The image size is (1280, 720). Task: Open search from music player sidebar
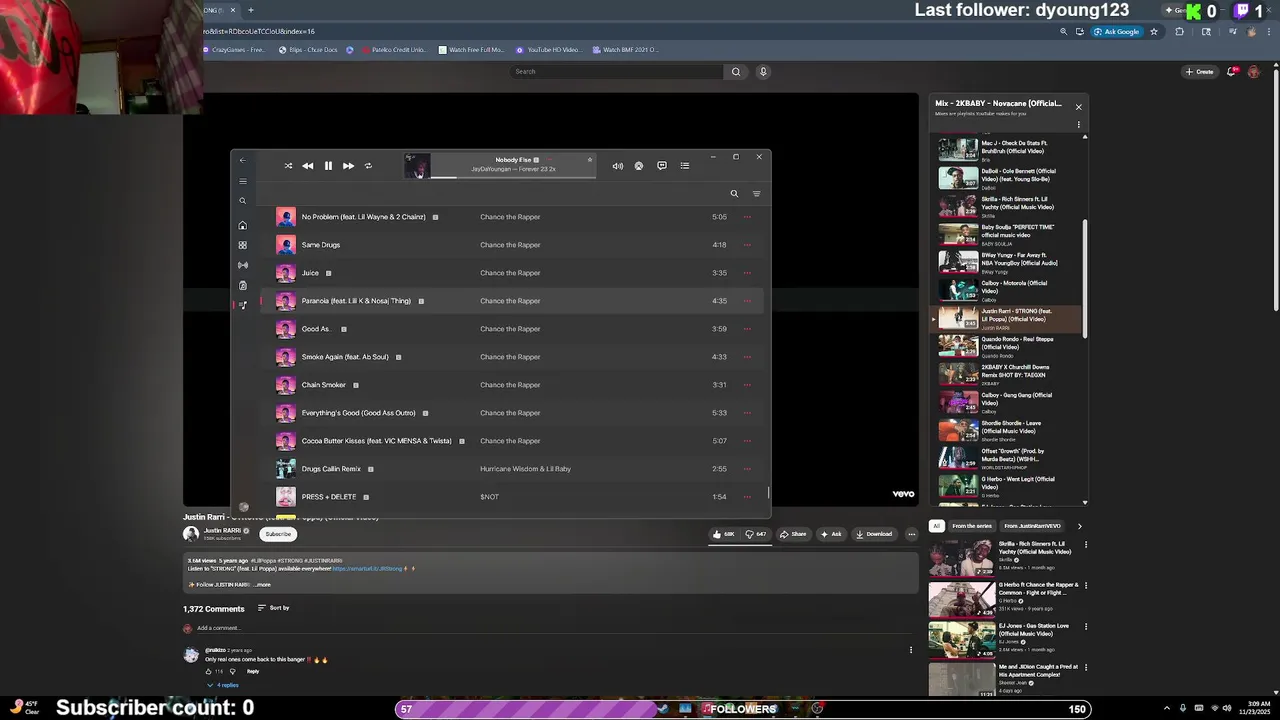click(242, 201)
